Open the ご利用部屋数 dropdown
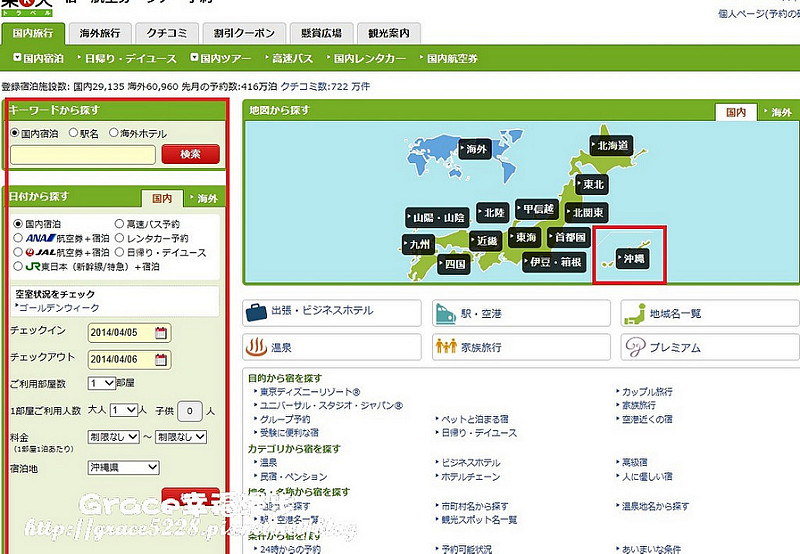This screenshot has width=800, height=554. point(102,383)
